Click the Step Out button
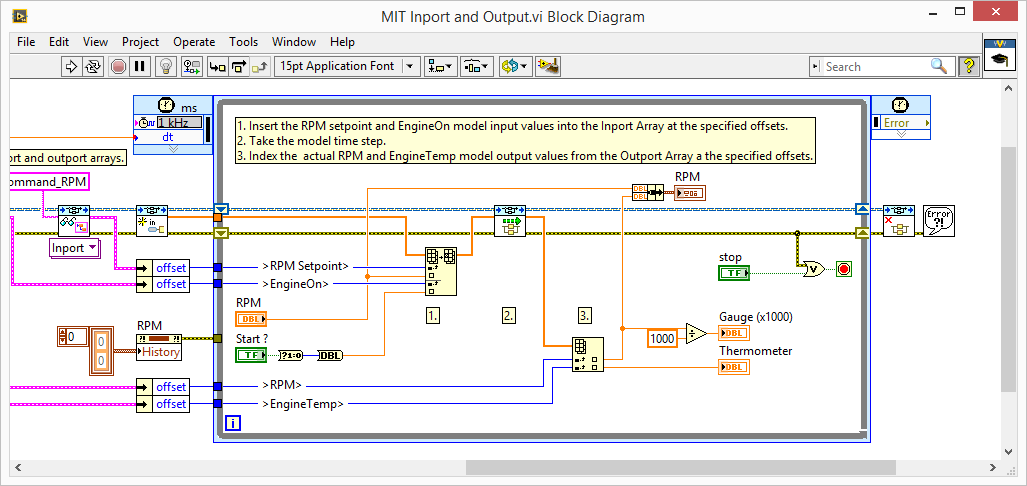Screen dimensions: 1027x486 pyautogui.click(x=260, y=66)
